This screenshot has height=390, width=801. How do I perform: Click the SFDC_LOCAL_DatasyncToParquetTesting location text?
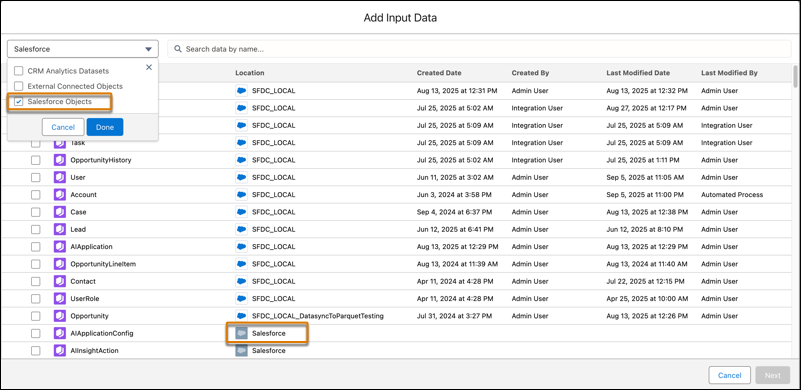318,316
